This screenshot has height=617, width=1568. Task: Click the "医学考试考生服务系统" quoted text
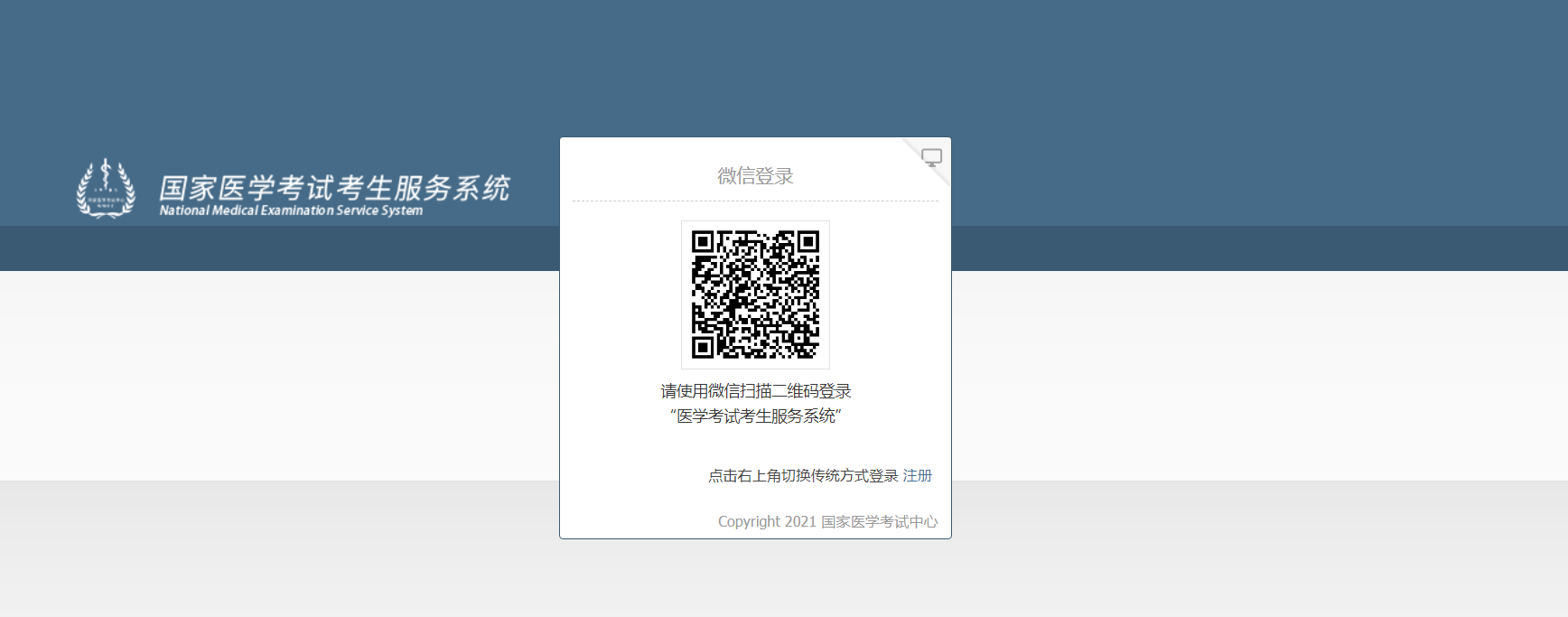[x=756, y=416]
